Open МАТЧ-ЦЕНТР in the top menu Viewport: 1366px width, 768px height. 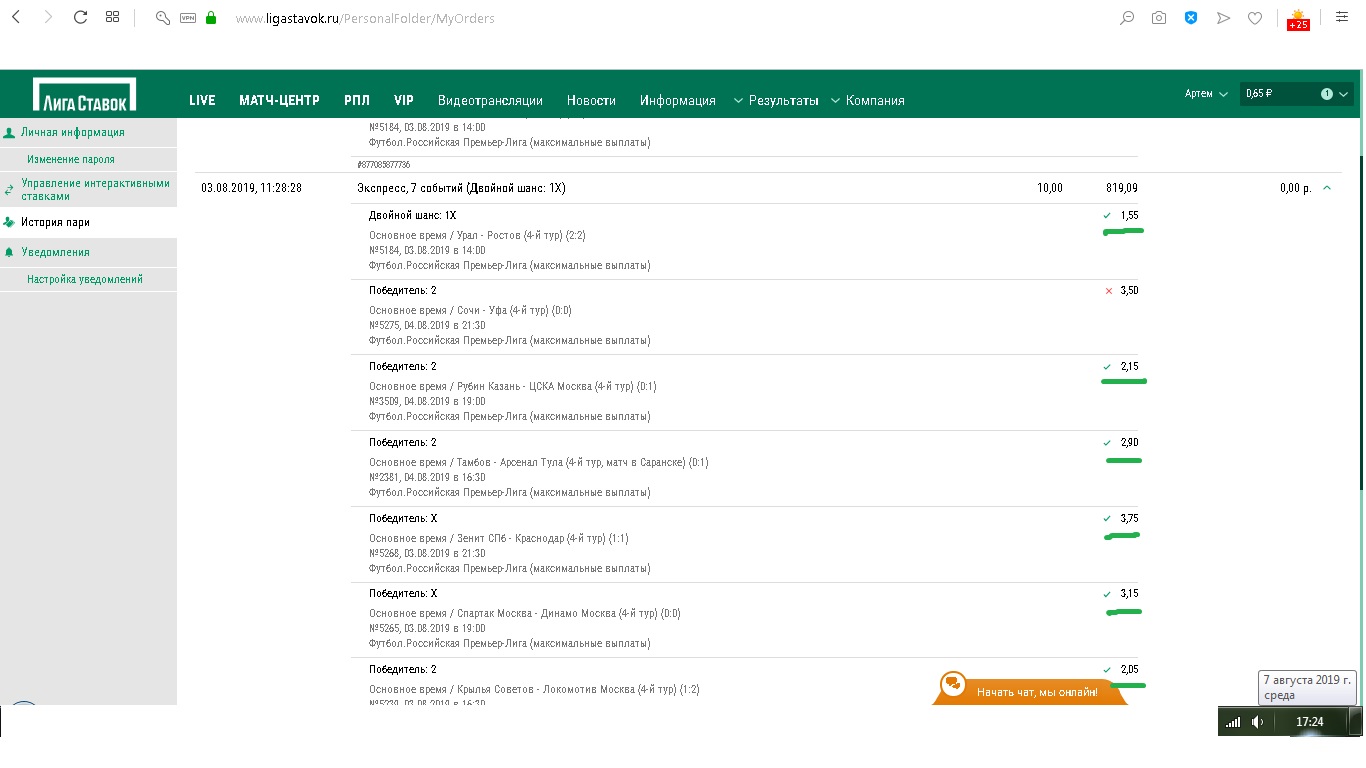(x=279, y=100)
